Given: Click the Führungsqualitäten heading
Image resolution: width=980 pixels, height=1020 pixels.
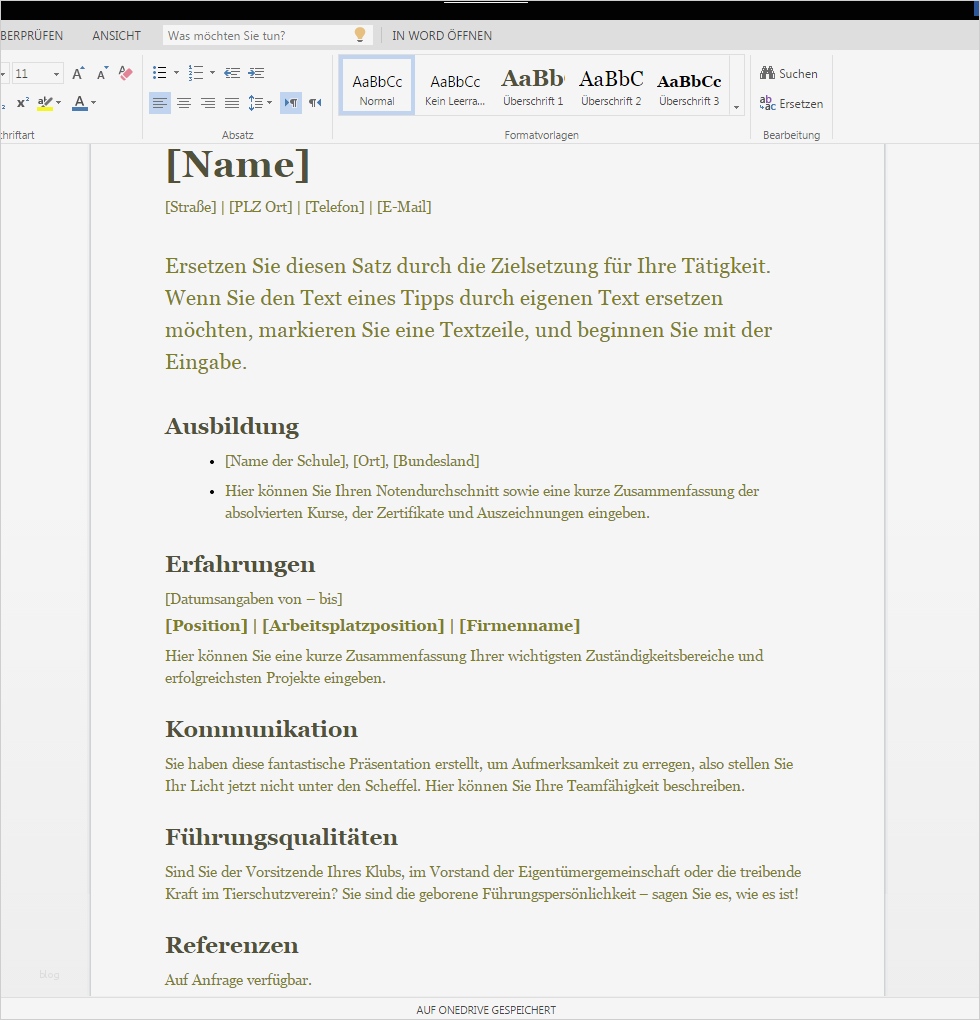Looking at the screenshot, I should pos(281,837).
